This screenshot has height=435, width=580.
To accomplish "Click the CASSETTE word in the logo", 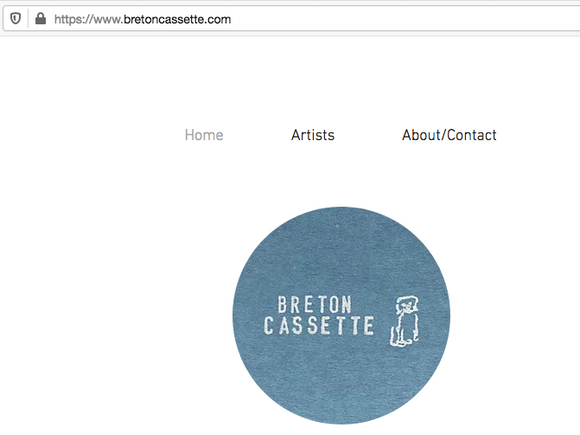I will [x=319, y=326].
